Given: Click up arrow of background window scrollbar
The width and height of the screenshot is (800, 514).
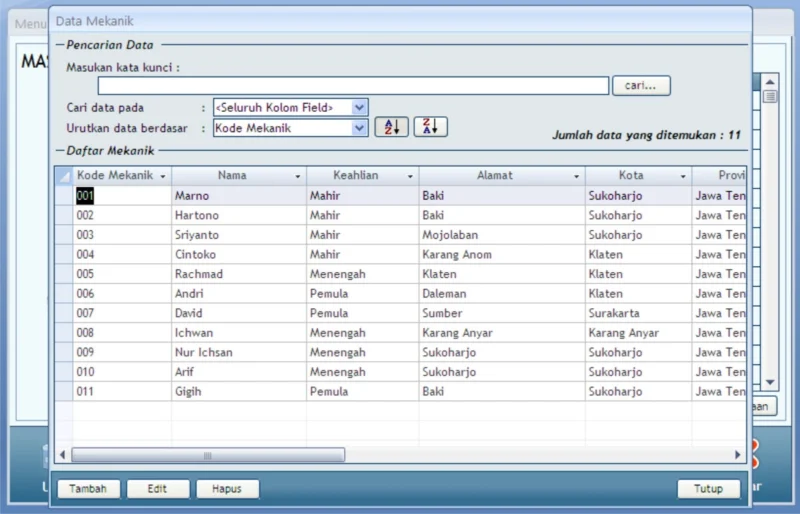Looking at the screenshot, I should (x=770, y=82).
